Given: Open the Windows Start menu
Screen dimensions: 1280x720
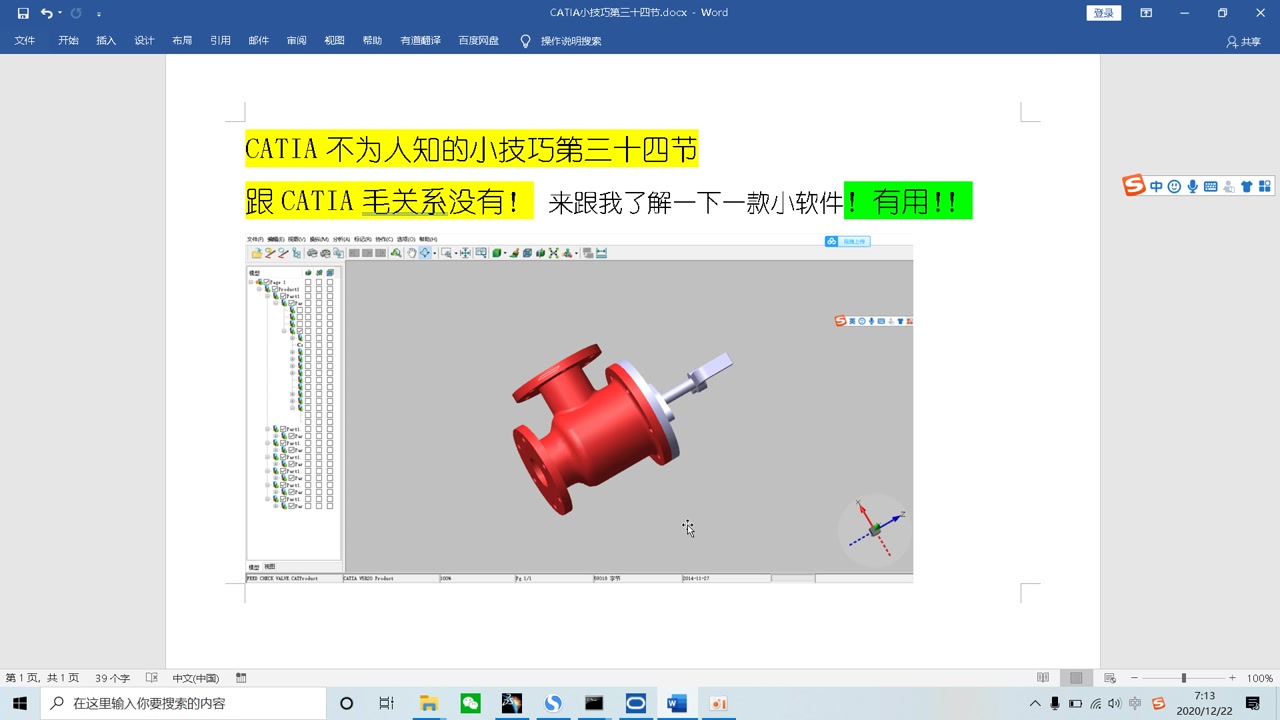Looking at the screenshot, I should click(x=20, y=703).
